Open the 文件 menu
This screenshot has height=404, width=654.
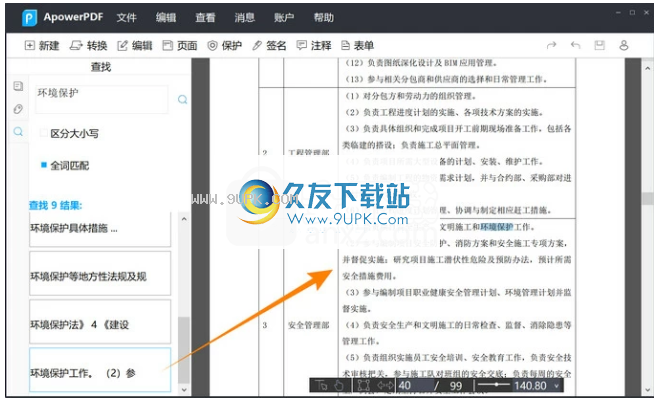pos(126,18)
